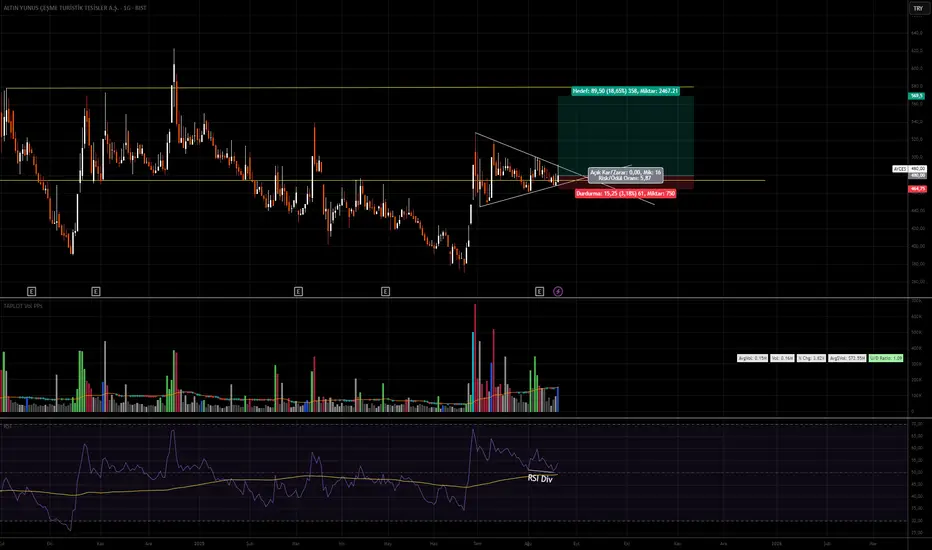Click the first earnings E marker
Screen dimensions: 932x550
pyautogui.click(x=32, y=291)
